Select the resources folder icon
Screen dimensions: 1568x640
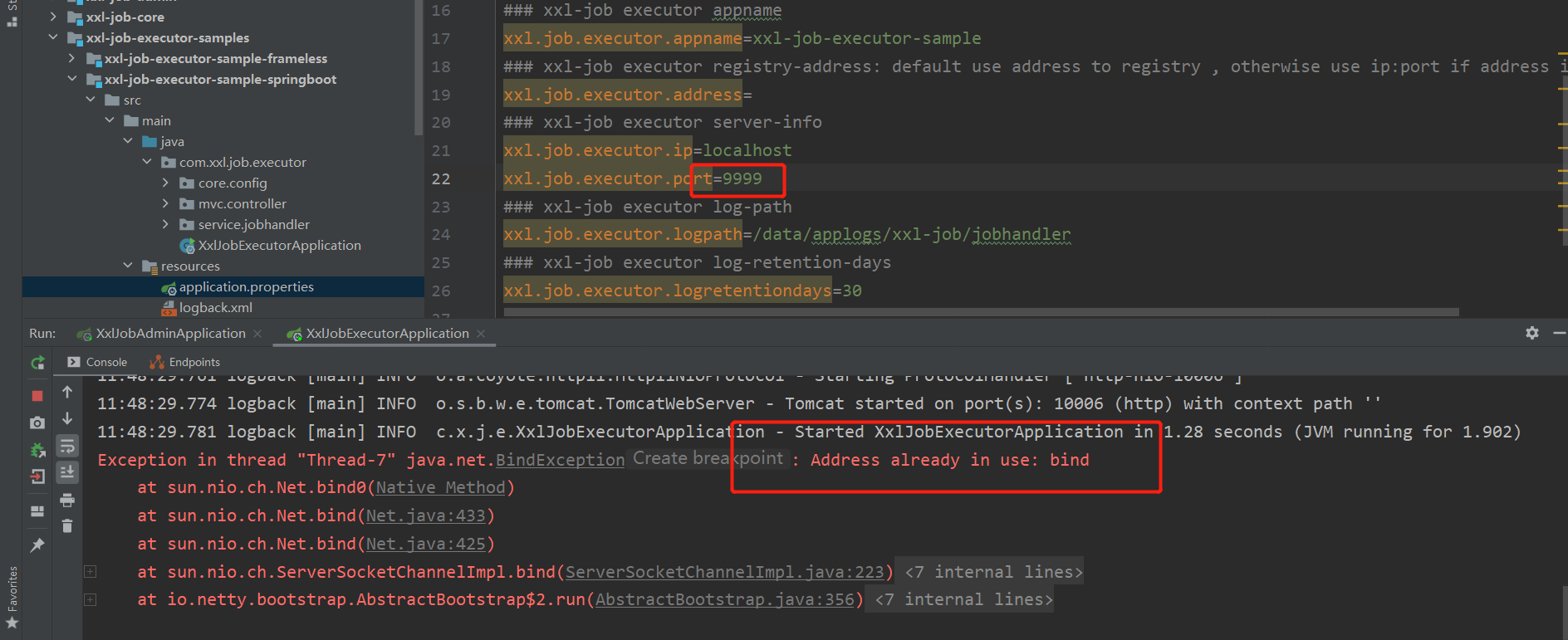pyautogui.click(x=149, y=266)
